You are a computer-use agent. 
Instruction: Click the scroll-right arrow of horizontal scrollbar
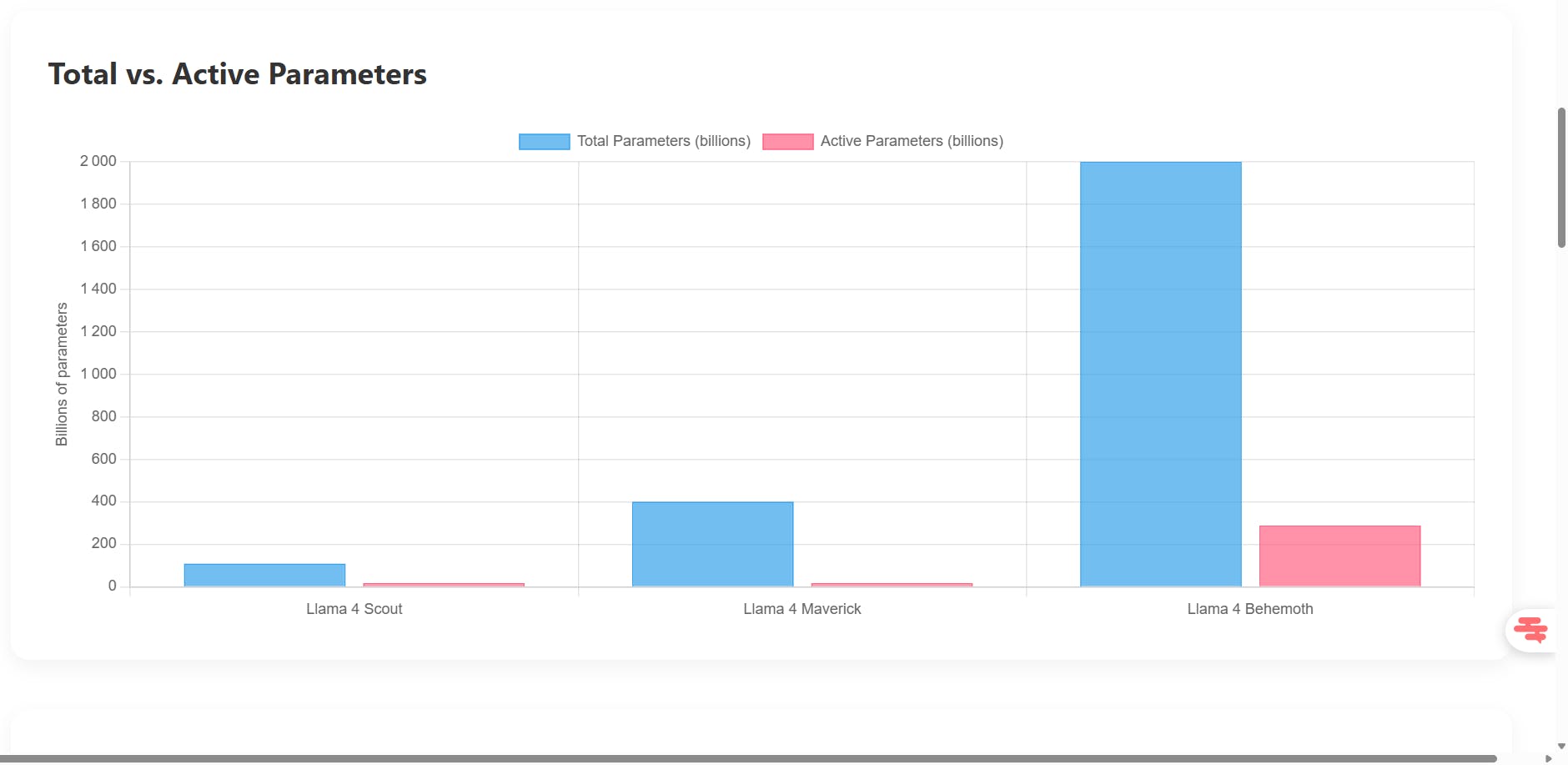(1549, 758)
